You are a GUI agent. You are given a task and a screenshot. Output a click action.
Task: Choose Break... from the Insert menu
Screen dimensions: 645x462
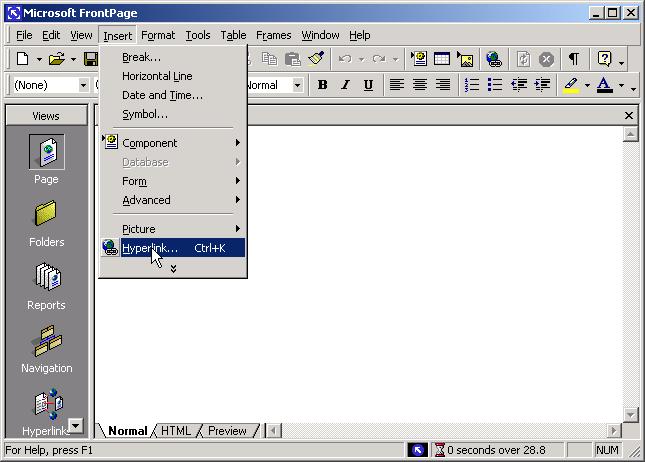(x=173, y=57)
